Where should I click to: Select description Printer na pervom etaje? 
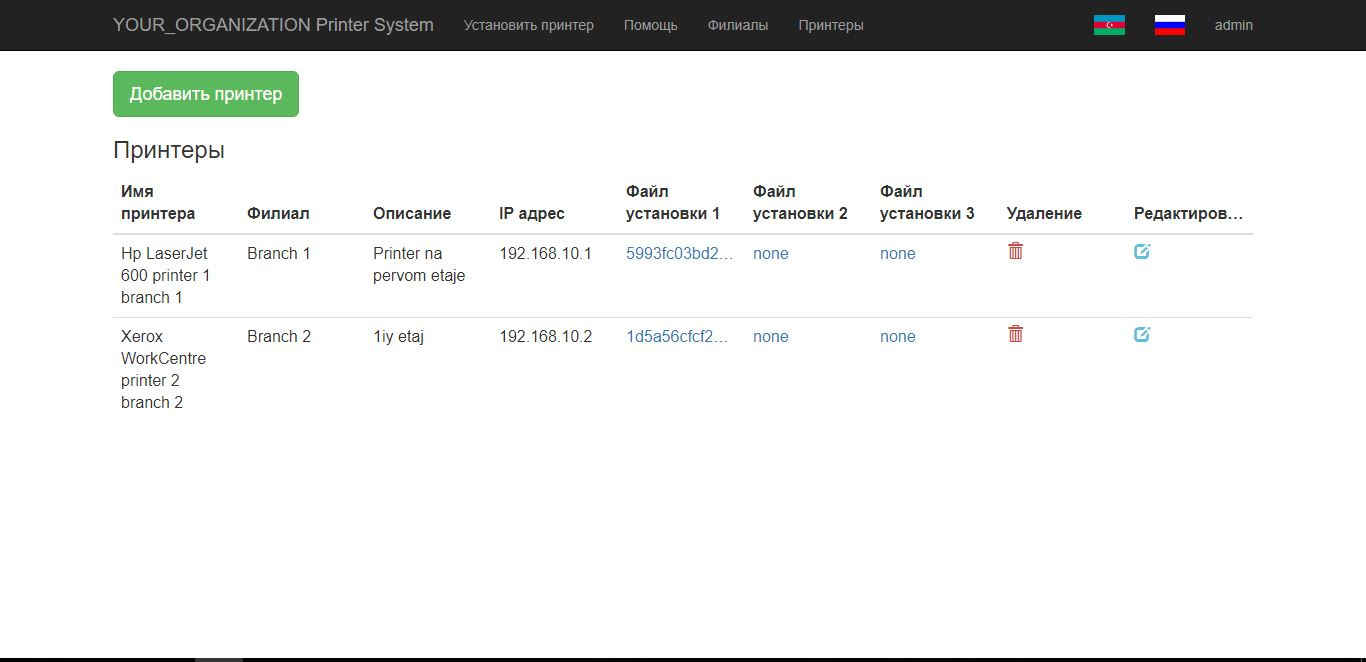click(419, 264)
